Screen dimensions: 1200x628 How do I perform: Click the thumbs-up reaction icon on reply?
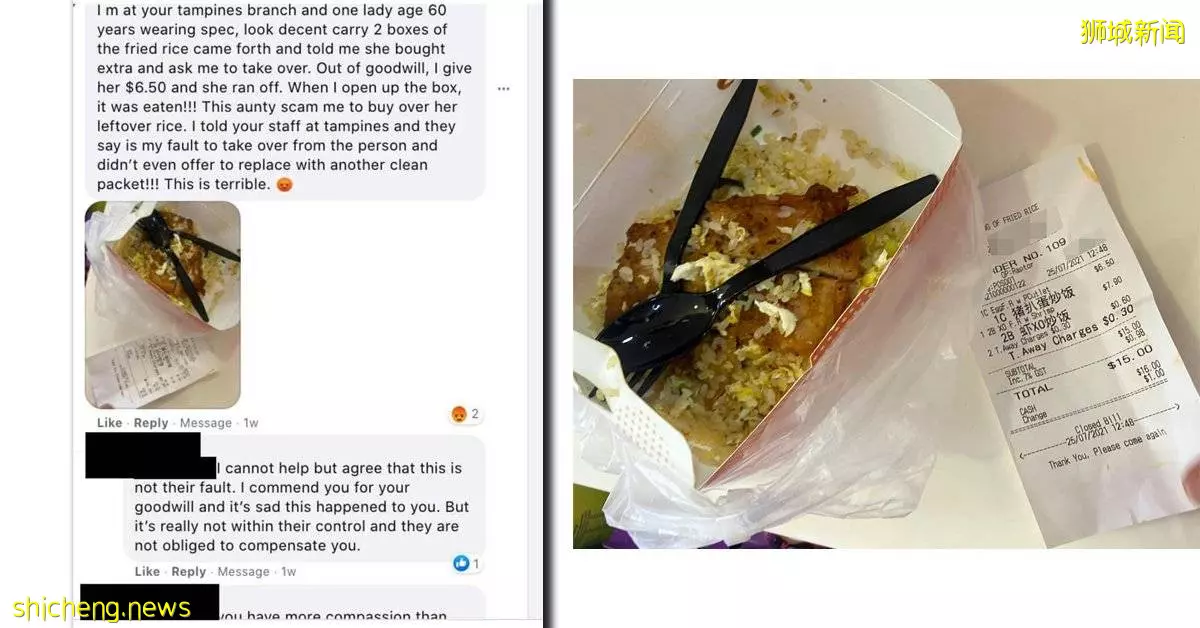[461, 564]
